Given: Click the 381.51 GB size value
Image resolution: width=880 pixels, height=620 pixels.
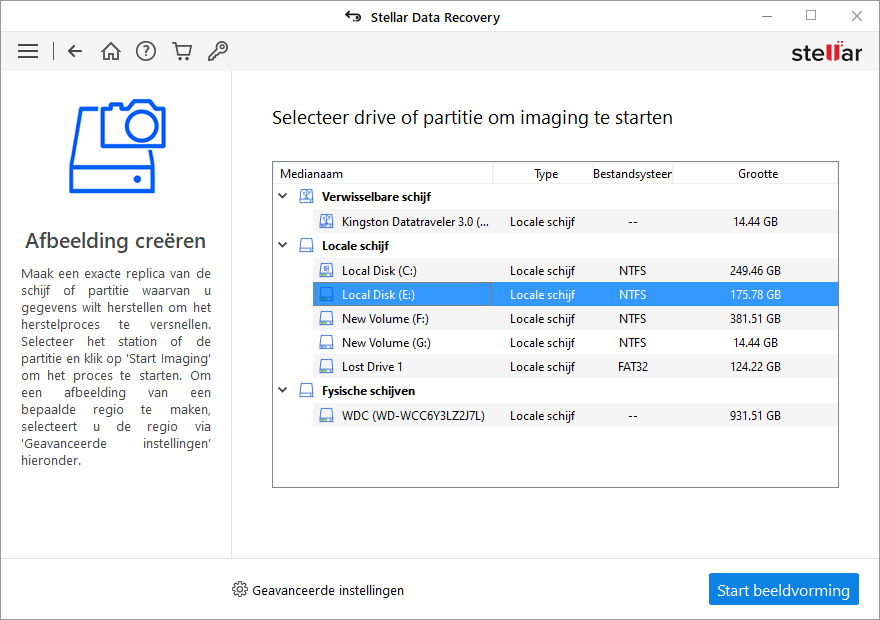Looking at the screenshot, I should coord(755,319).
